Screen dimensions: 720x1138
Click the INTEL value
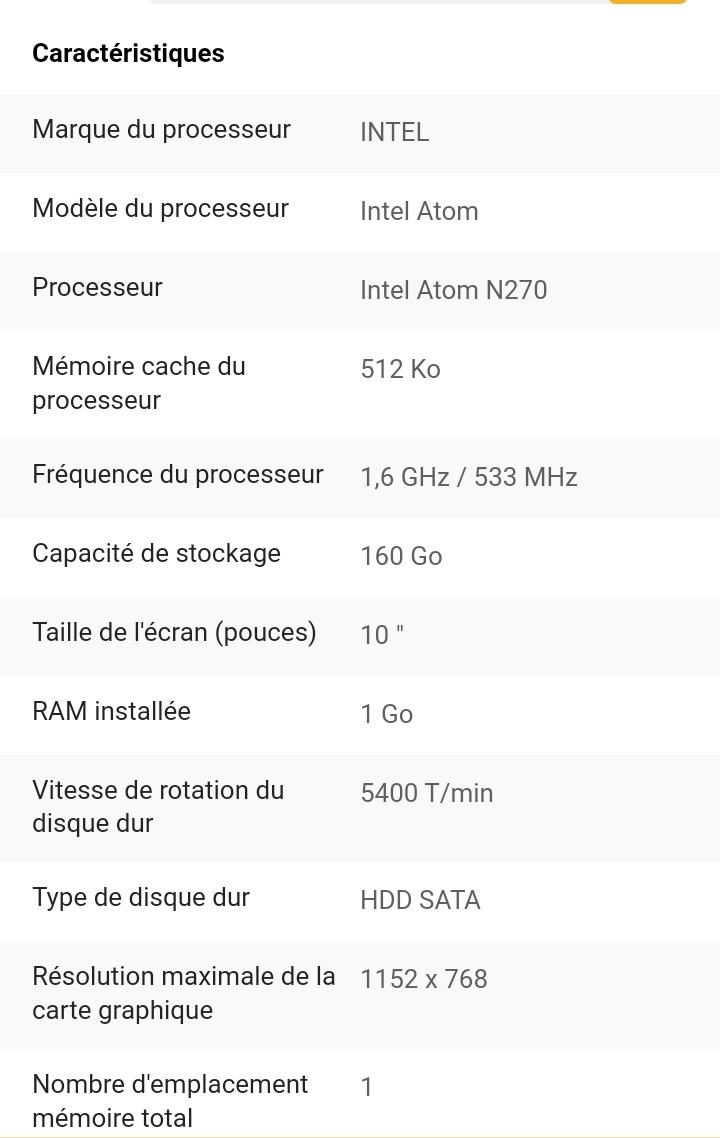click(x=395, y=132)
